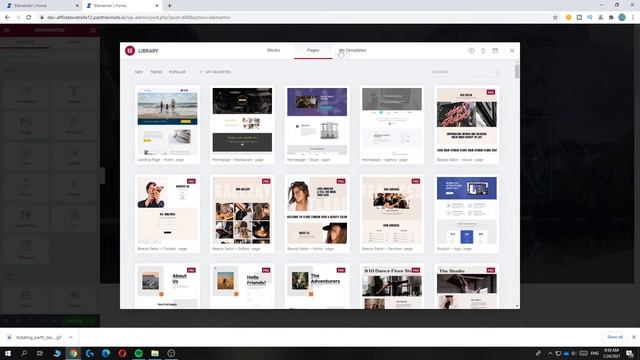Filter templates by NEW
This screenshot has height=360, width=640.
pyautogui.click(x=139, y=72)
